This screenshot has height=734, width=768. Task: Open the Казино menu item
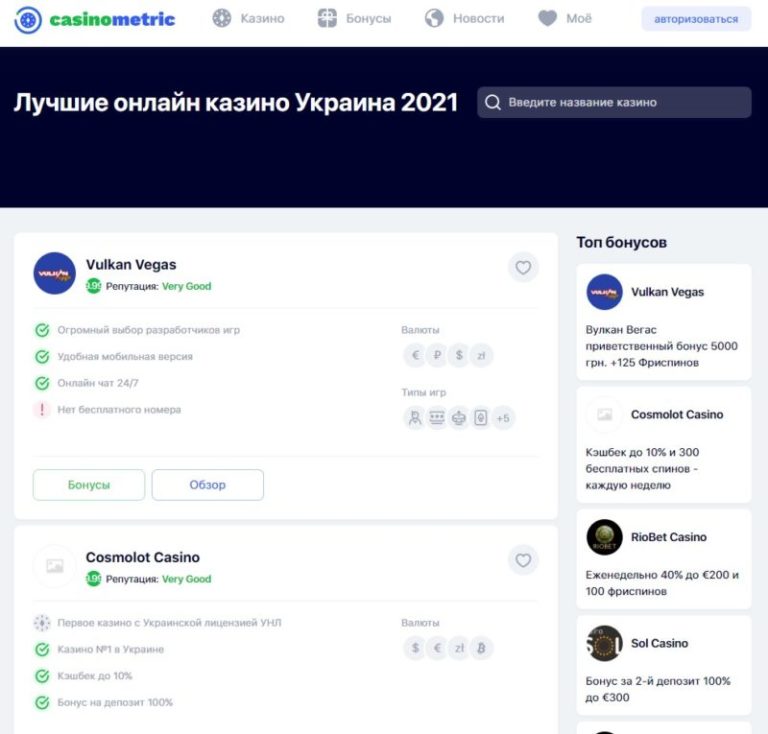click(248, 19)
